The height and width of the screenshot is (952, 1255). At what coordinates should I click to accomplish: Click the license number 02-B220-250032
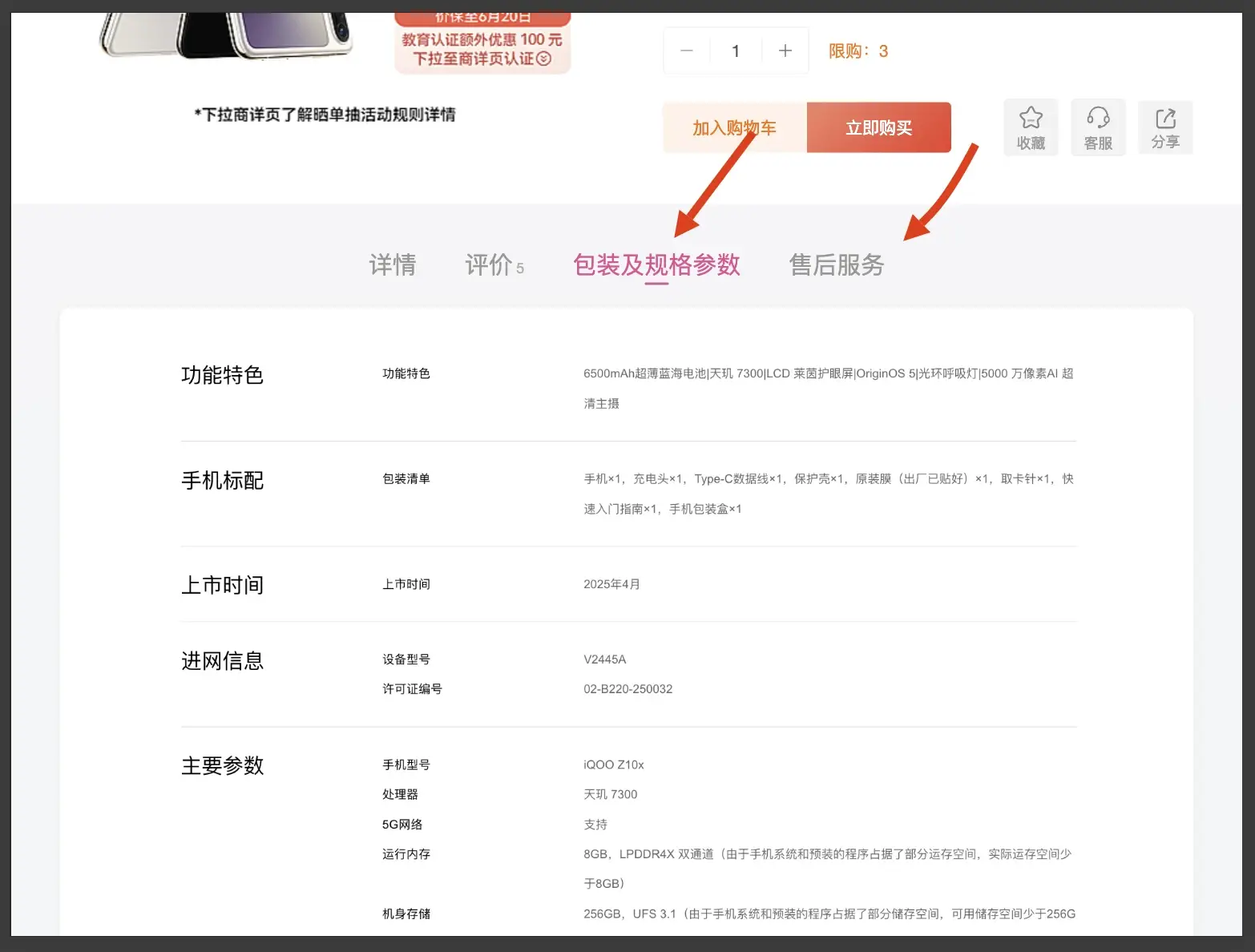(x=628, y=689)
